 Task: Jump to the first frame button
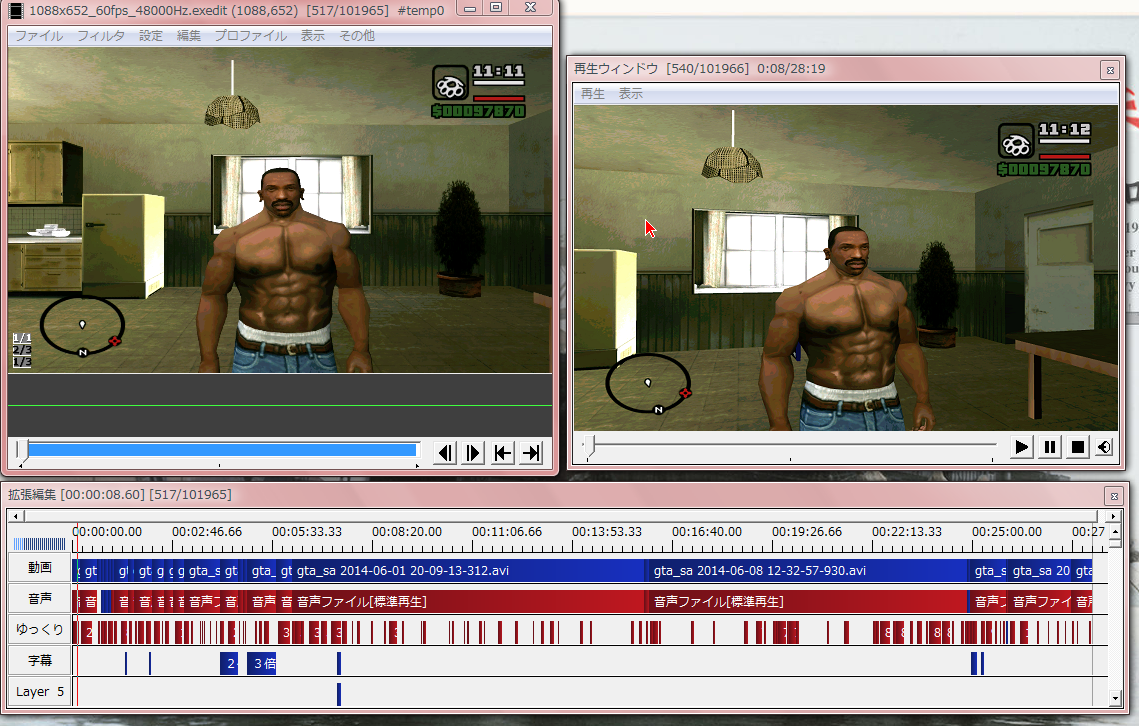click(503, 453)
